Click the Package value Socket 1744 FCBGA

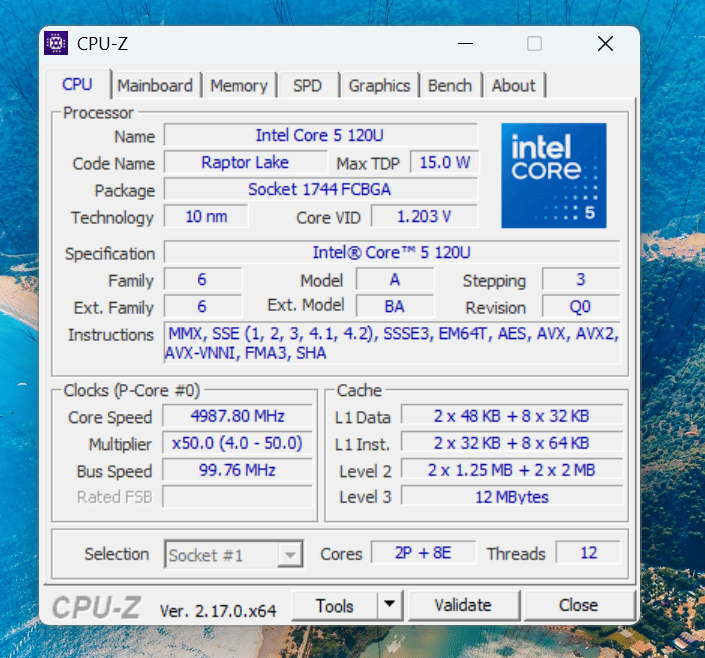[320, 189]
